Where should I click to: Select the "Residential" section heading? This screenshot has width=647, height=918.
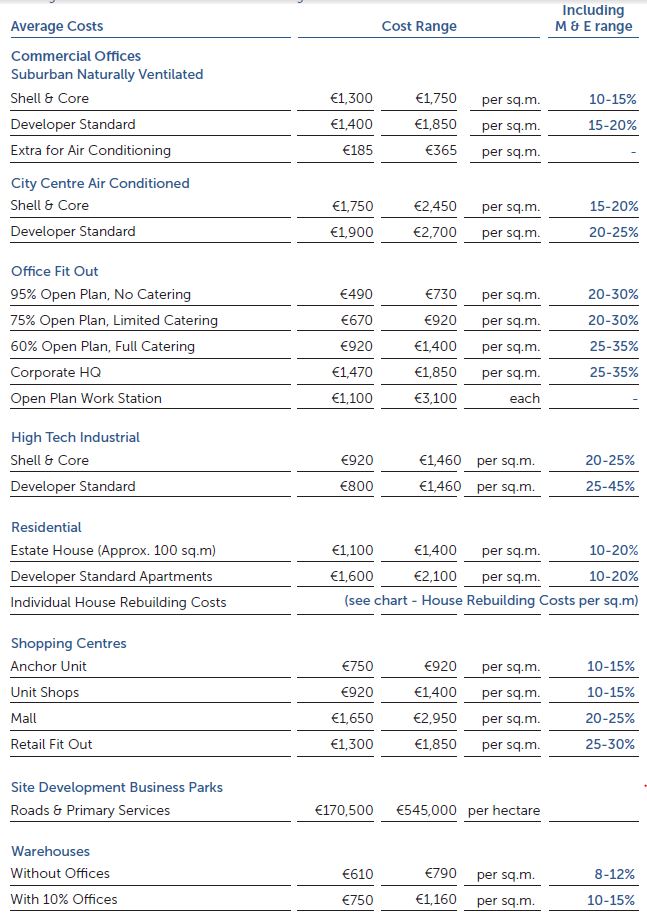(x=46, y=527)
